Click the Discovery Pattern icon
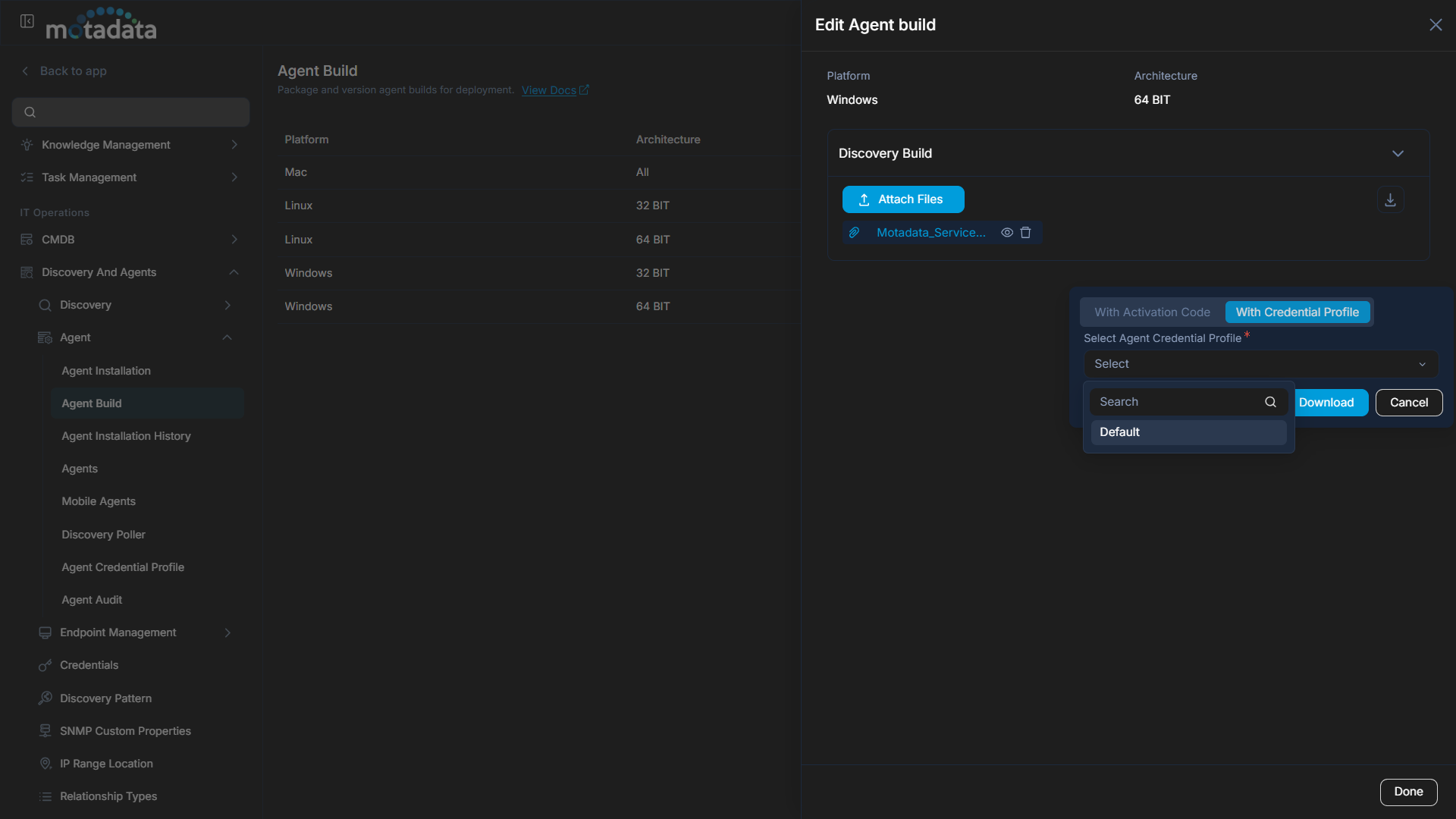 click(x=45, y=698)
